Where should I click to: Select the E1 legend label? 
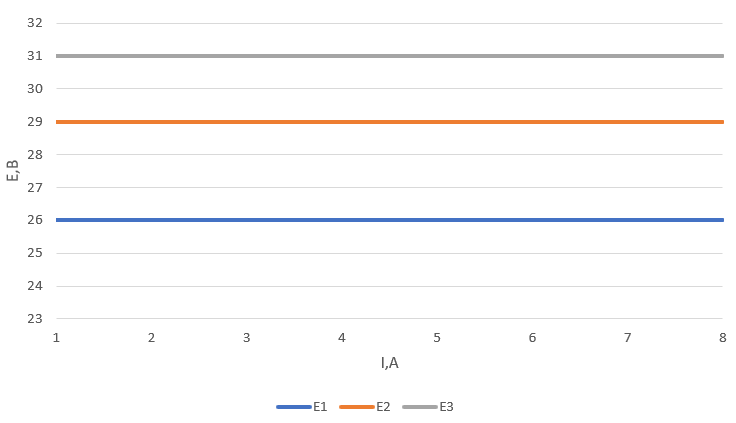[x=320, y=407]
